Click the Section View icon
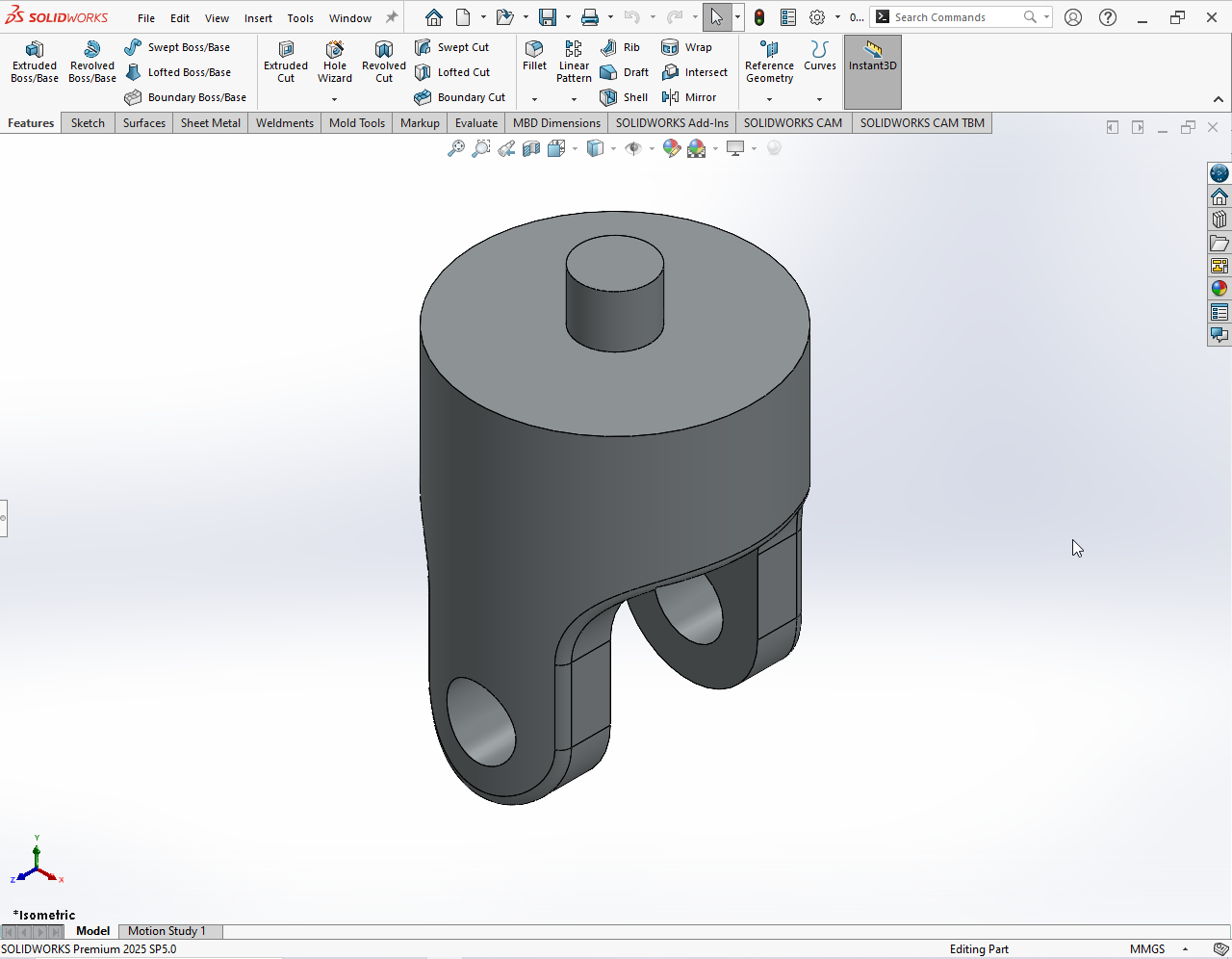 tap(531, 148)
